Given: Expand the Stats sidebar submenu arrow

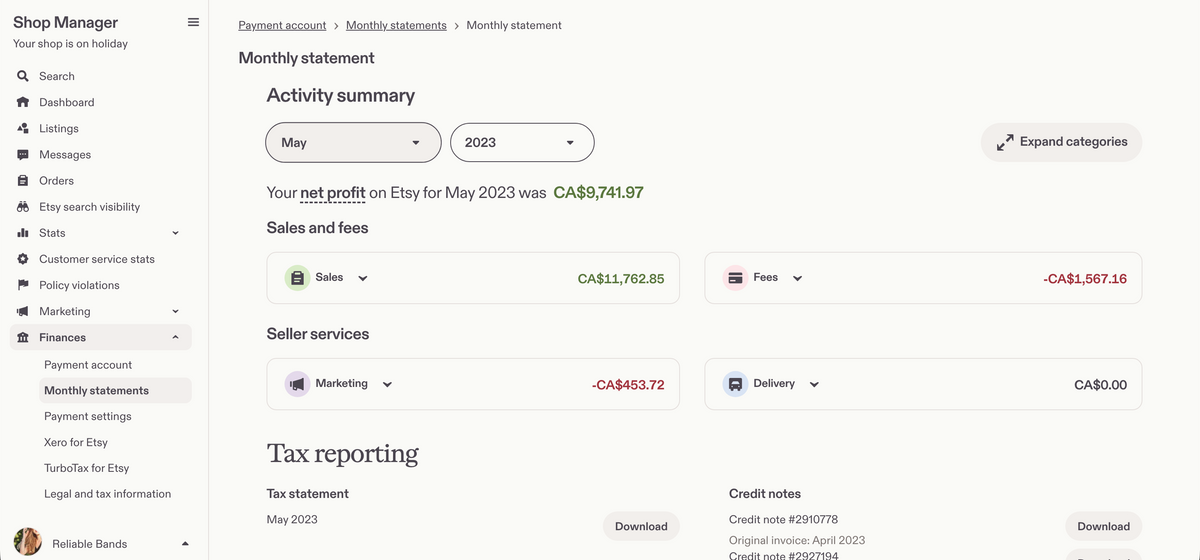Looking at the screenshot, I should [175, 233].
